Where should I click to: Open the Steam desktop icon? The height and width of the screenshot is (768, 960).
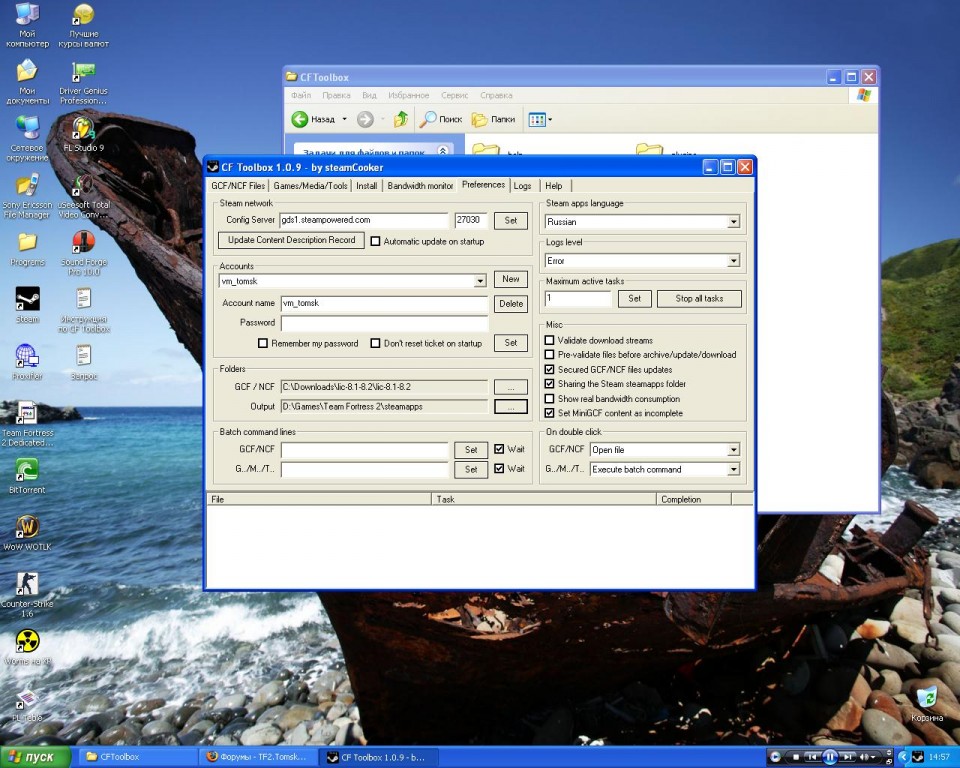[27, 300]
